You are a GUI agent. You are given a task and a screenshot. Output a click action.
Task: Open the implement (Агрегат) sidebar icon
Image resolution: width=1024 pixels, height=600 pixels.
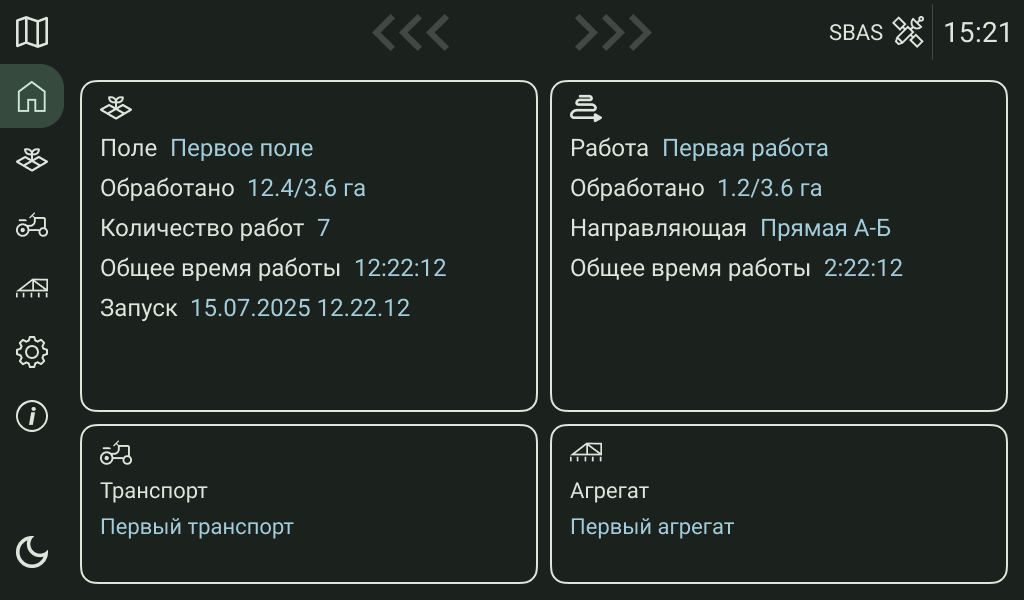(31, 289)
